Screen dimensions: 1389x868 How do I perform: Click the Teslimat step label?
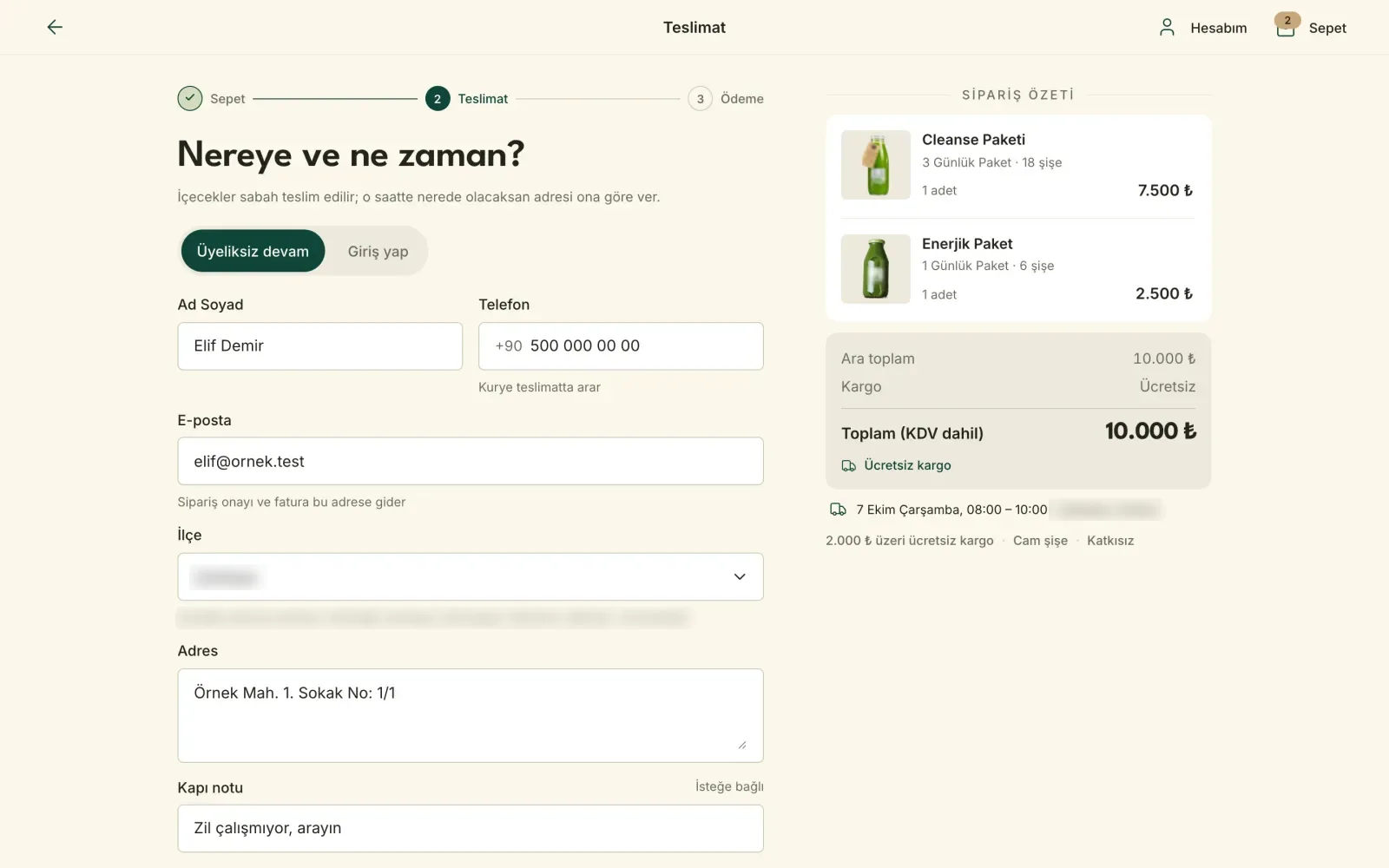[483, 99]
